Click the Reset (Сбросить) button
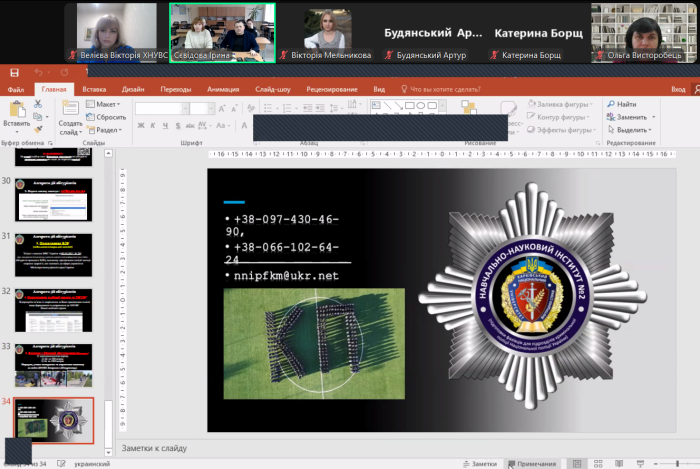The height and width of the screenshot is (469, 700). (109, 116)
